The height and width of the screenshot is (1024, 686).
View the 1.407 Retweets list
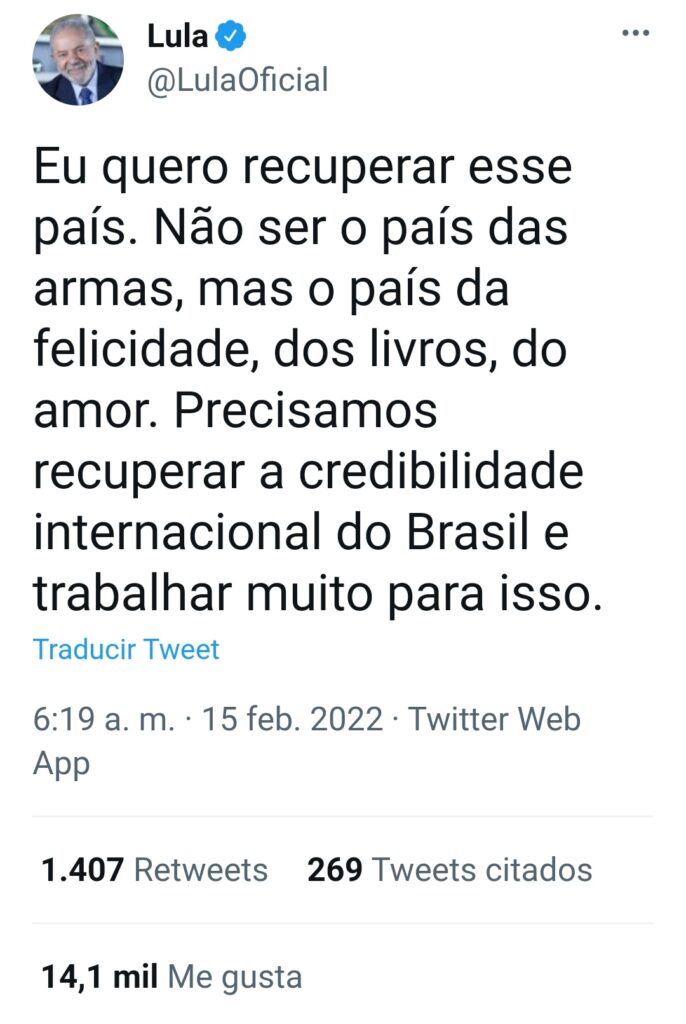(154, 870)
